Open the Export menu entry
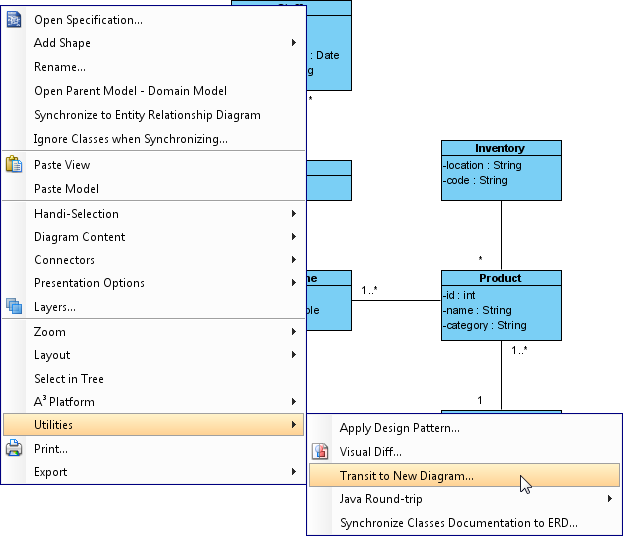 click(x=153, y=472)
